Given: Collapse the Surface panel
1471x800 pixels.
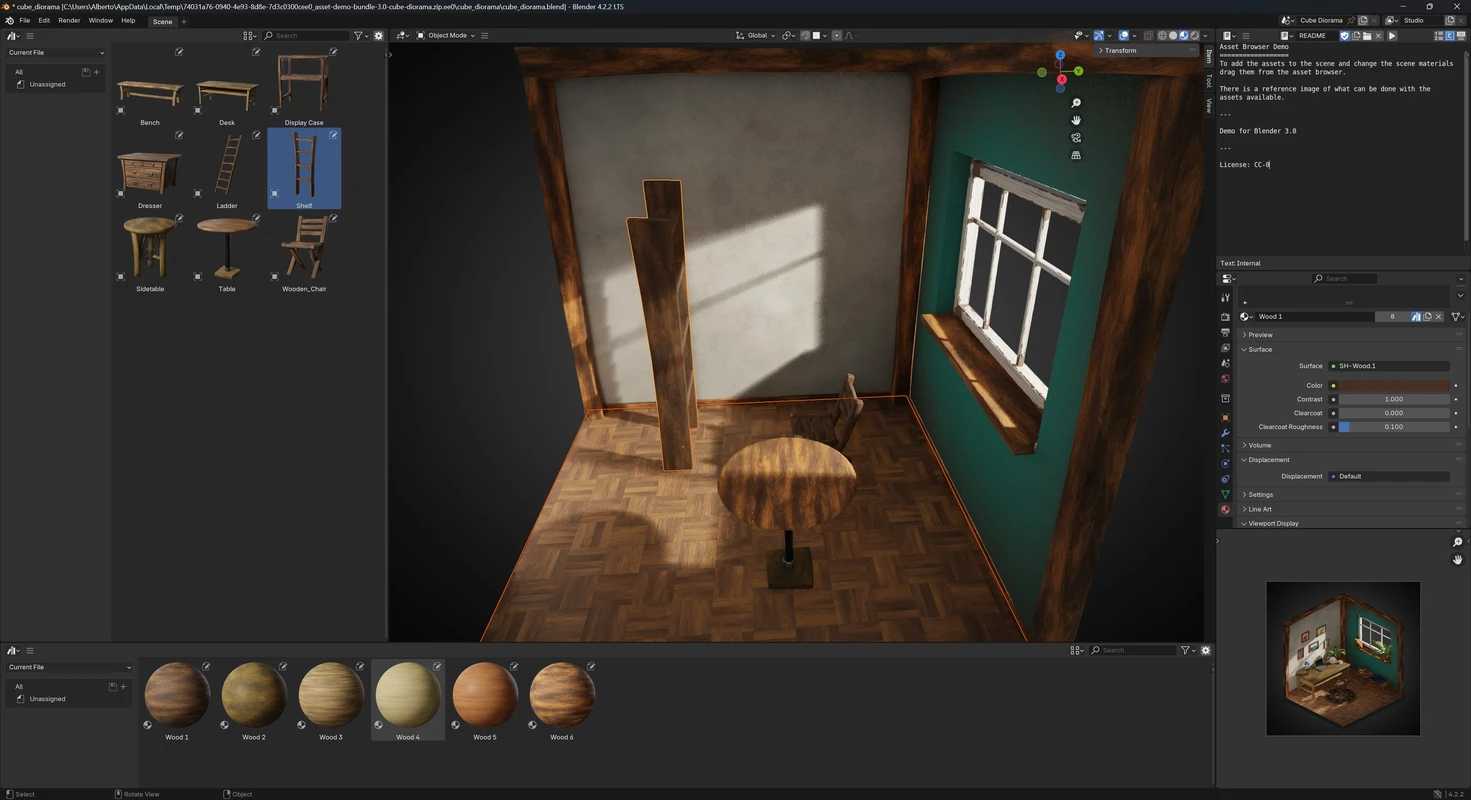Looking at the screenshot, I should click(x=1260, y=349).
